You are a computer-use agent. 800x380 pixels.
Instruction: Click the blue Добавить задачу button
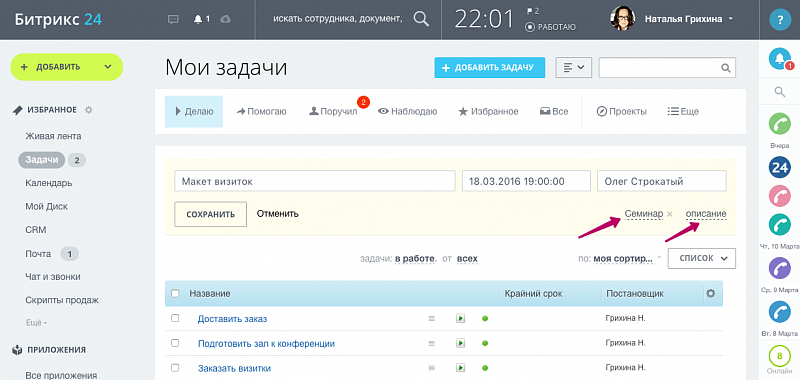(489, 67)
